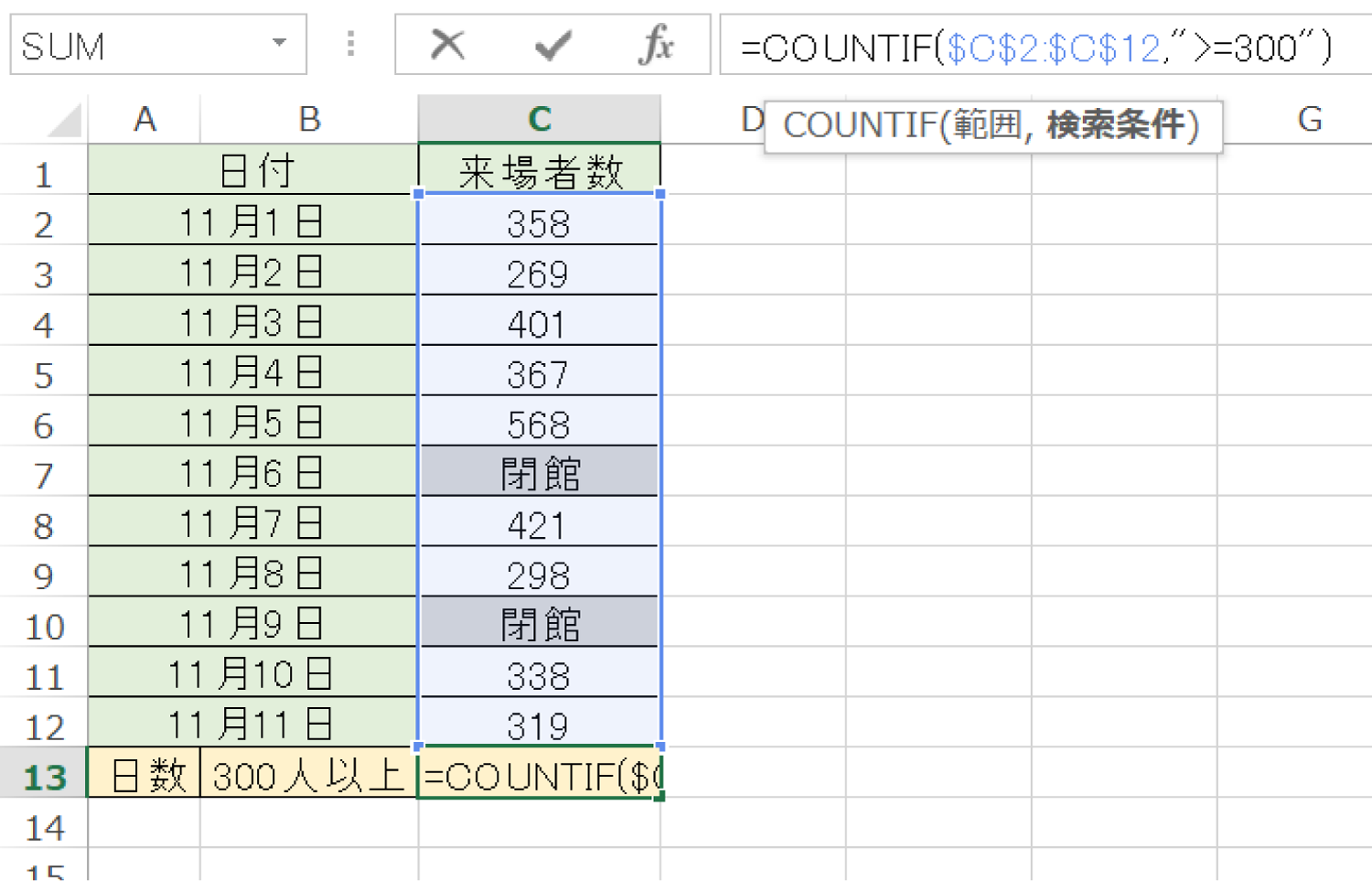Click the 閉館 cell in row 7
The width and height of the screenshot is (1372, 881).
pos(540,472)
